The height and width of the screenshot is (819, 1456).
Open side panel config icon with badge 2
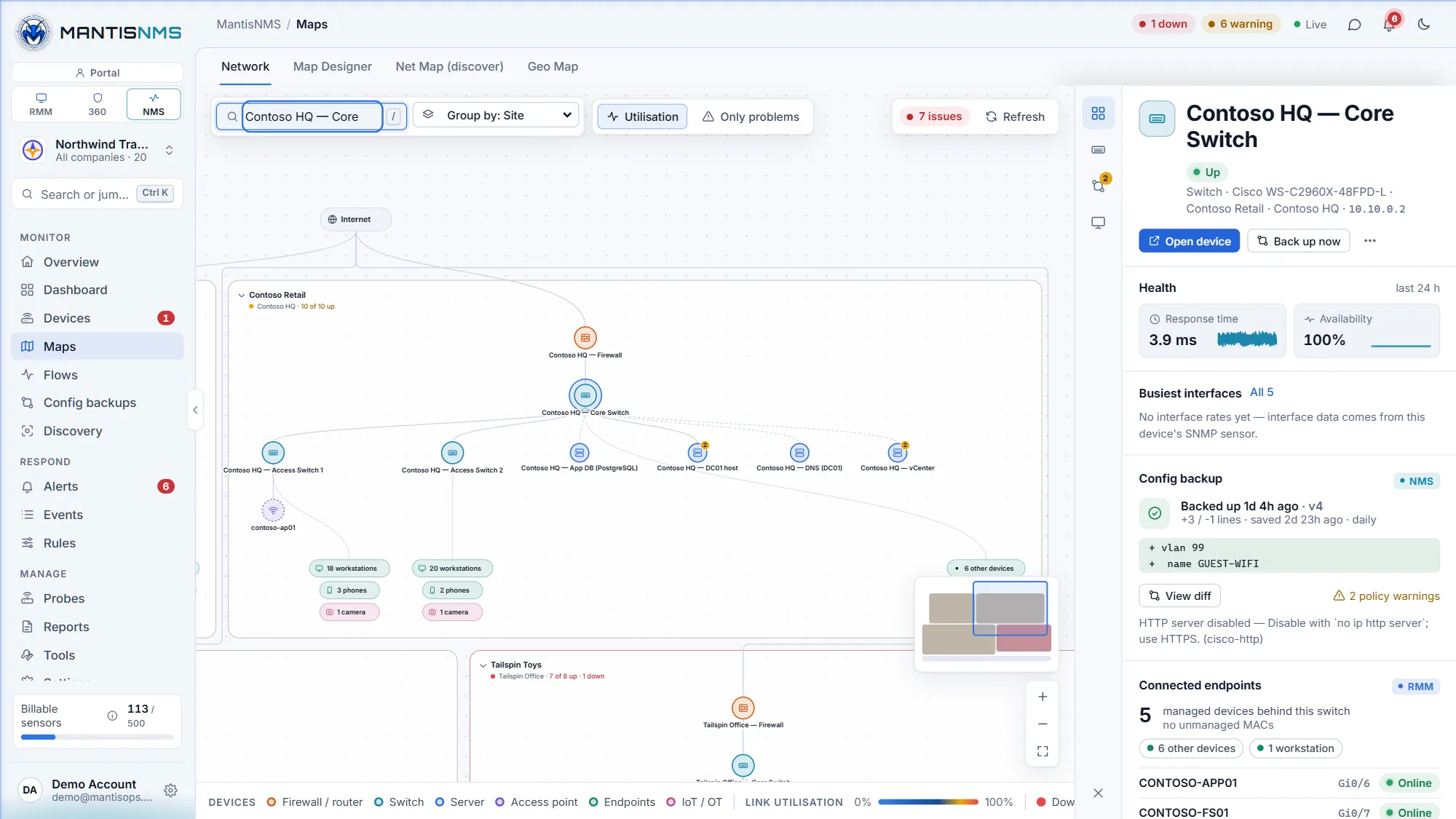[1098, 186]
